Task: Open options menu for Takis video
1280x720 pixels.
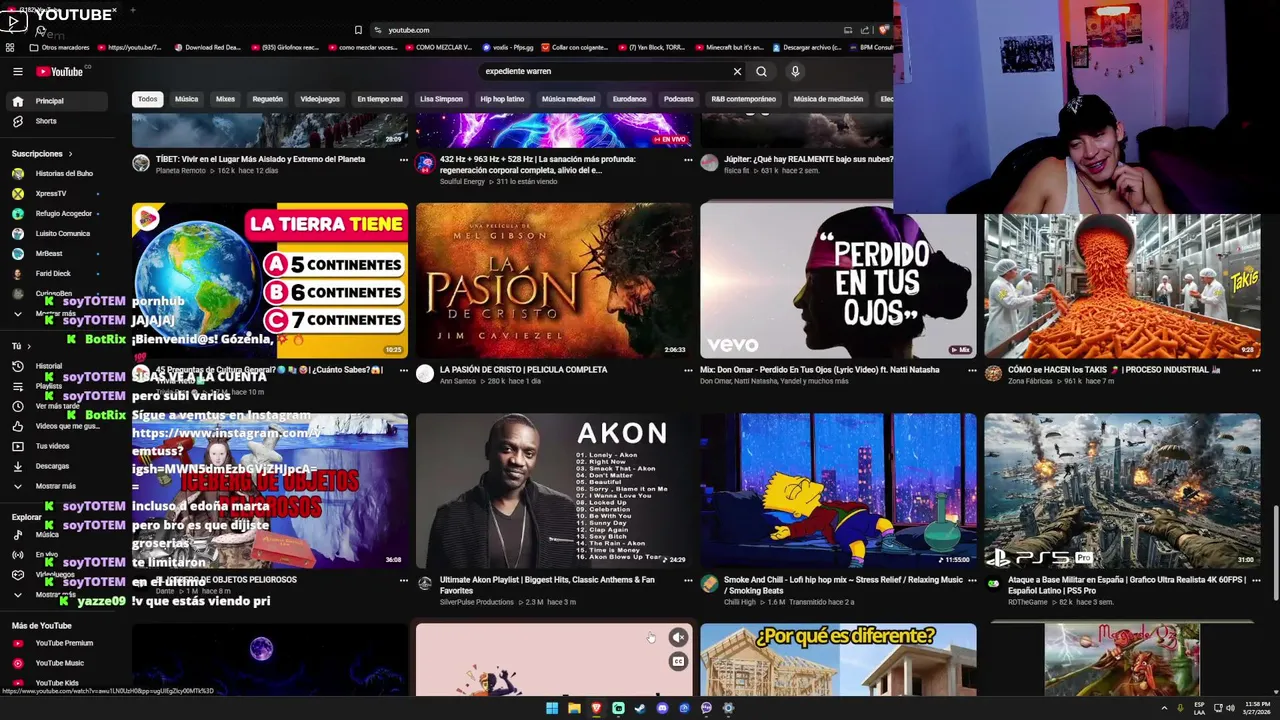Action: point(1256,370)
